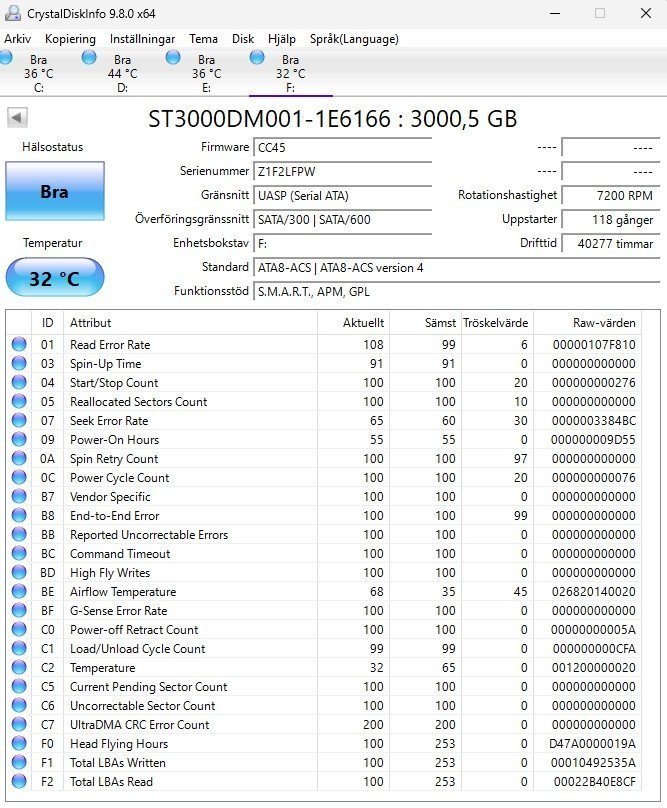
Task: Click the Serienummer field value
Action: pyautogui.click(x=342, y=171)
